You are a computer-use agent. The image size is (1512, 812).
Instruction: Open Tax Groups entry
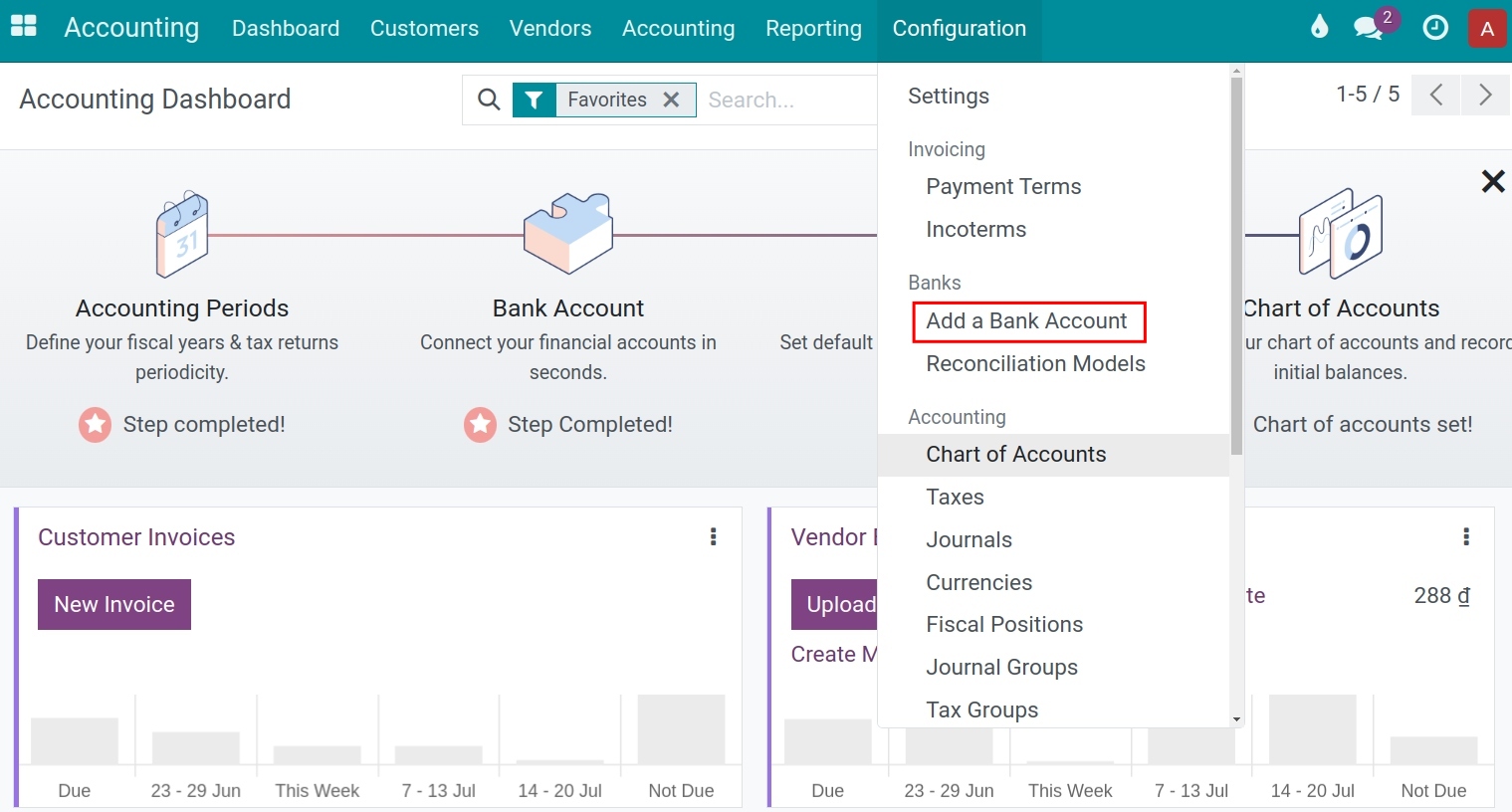981,710
